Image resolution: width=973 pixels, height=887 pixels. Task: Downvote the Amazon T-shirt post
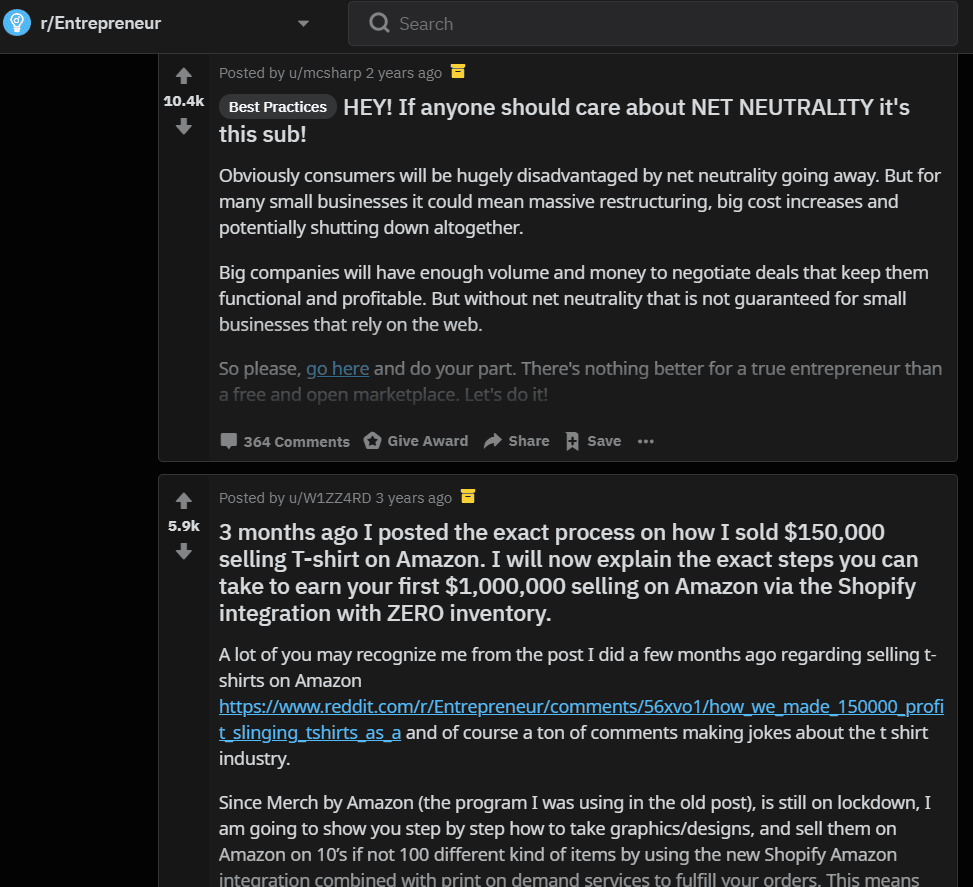pyautogui.click(x=184, y=551)
